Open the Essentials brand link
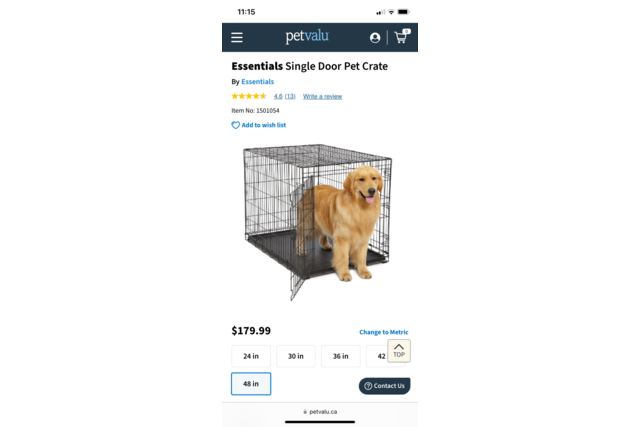Image resolution: width=640 pixels, height=427 pixels. (258, 82)
